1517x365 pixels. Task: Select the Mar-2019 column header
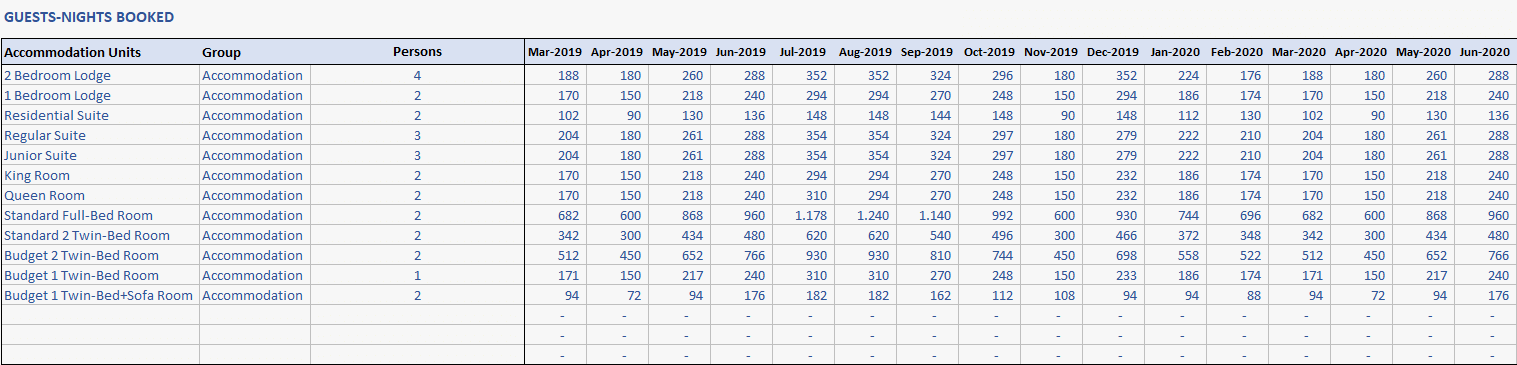pos(555,52)
